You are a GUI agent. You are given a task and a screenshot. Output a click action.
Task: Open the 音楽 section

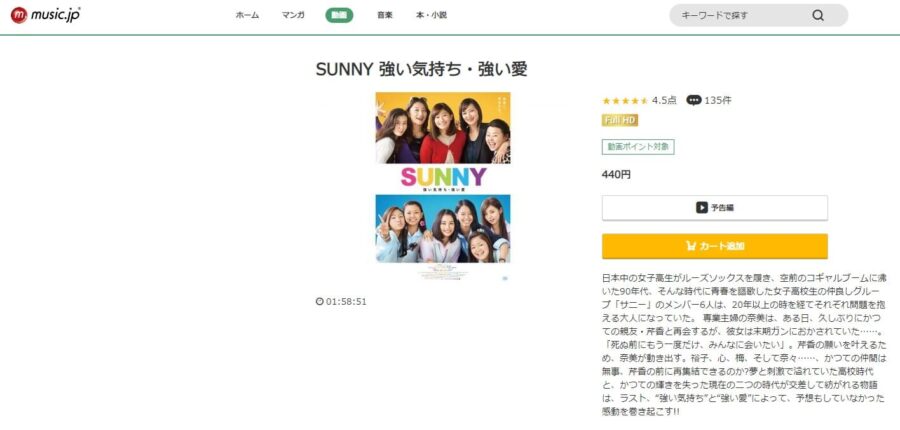(385, 16)
